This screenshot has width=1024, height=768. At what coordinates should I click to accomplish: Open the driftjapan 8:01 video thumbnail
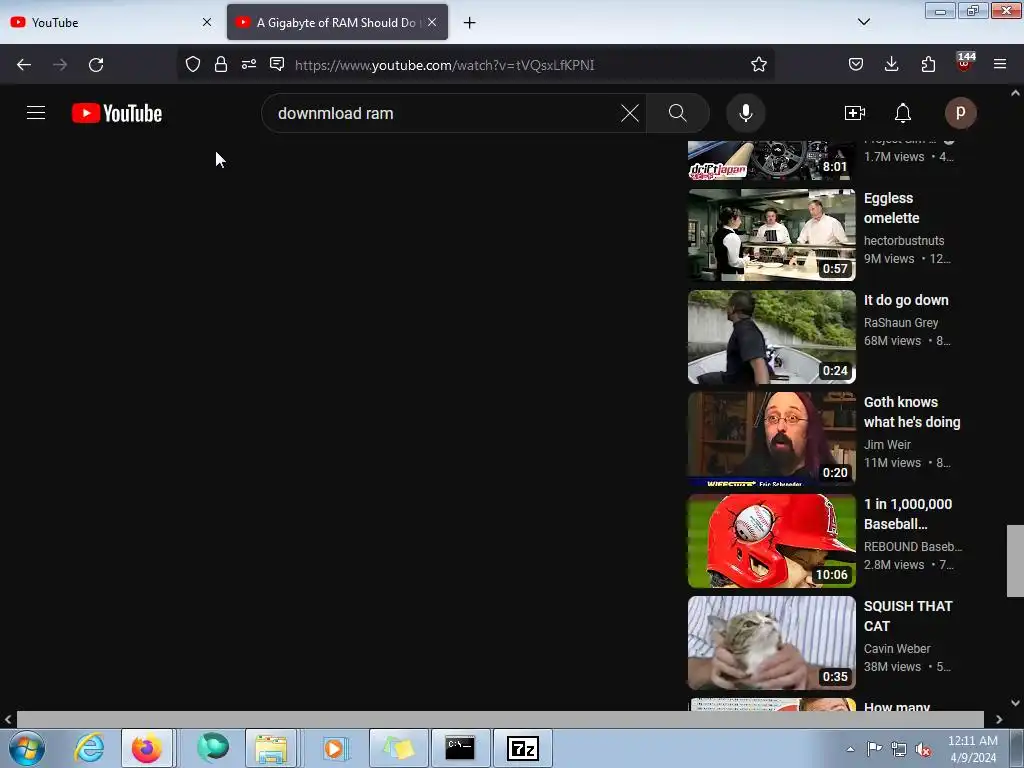point(771,160)
